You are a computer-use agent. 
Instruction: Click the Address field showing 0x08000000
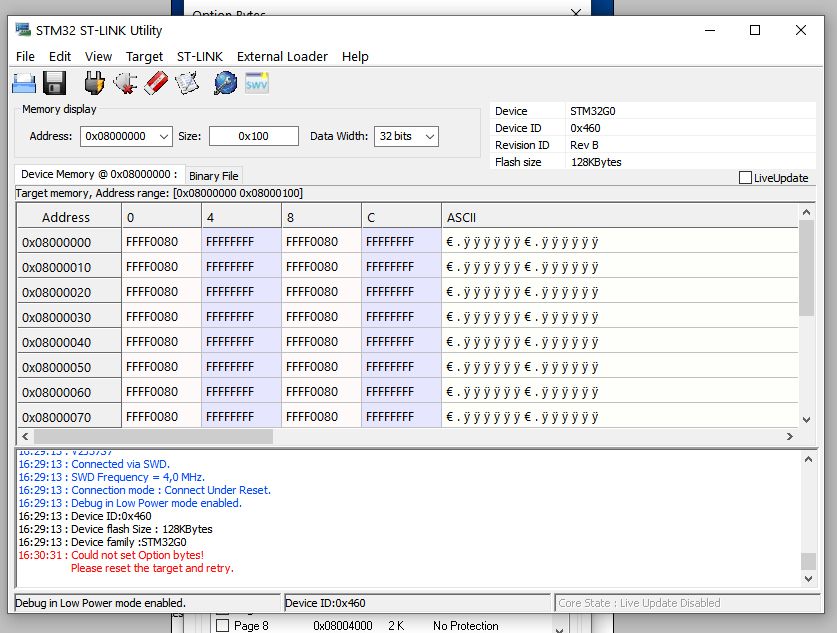[x=119, y=136]
